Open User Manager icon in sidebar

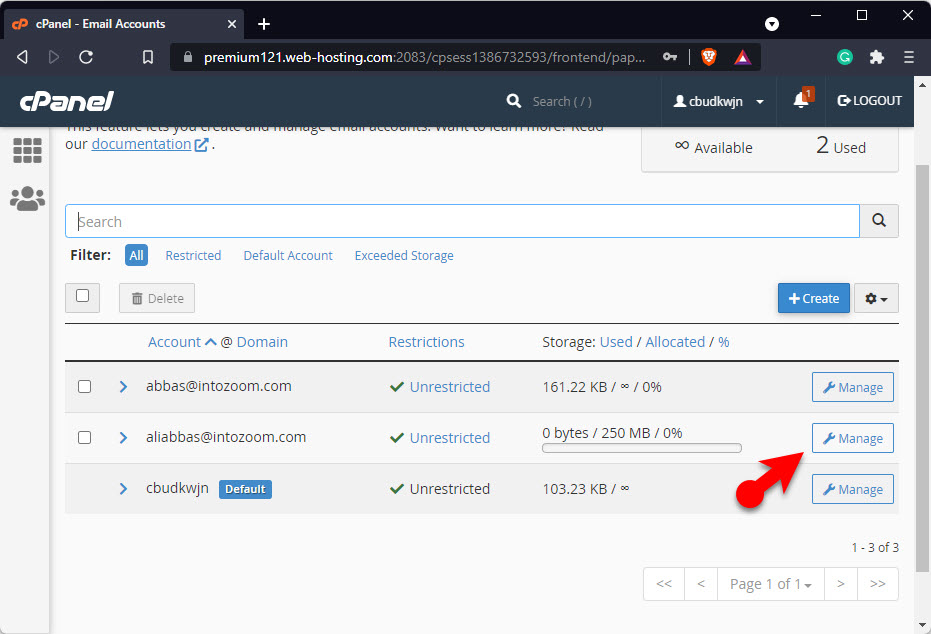click(x=27, y=199)
